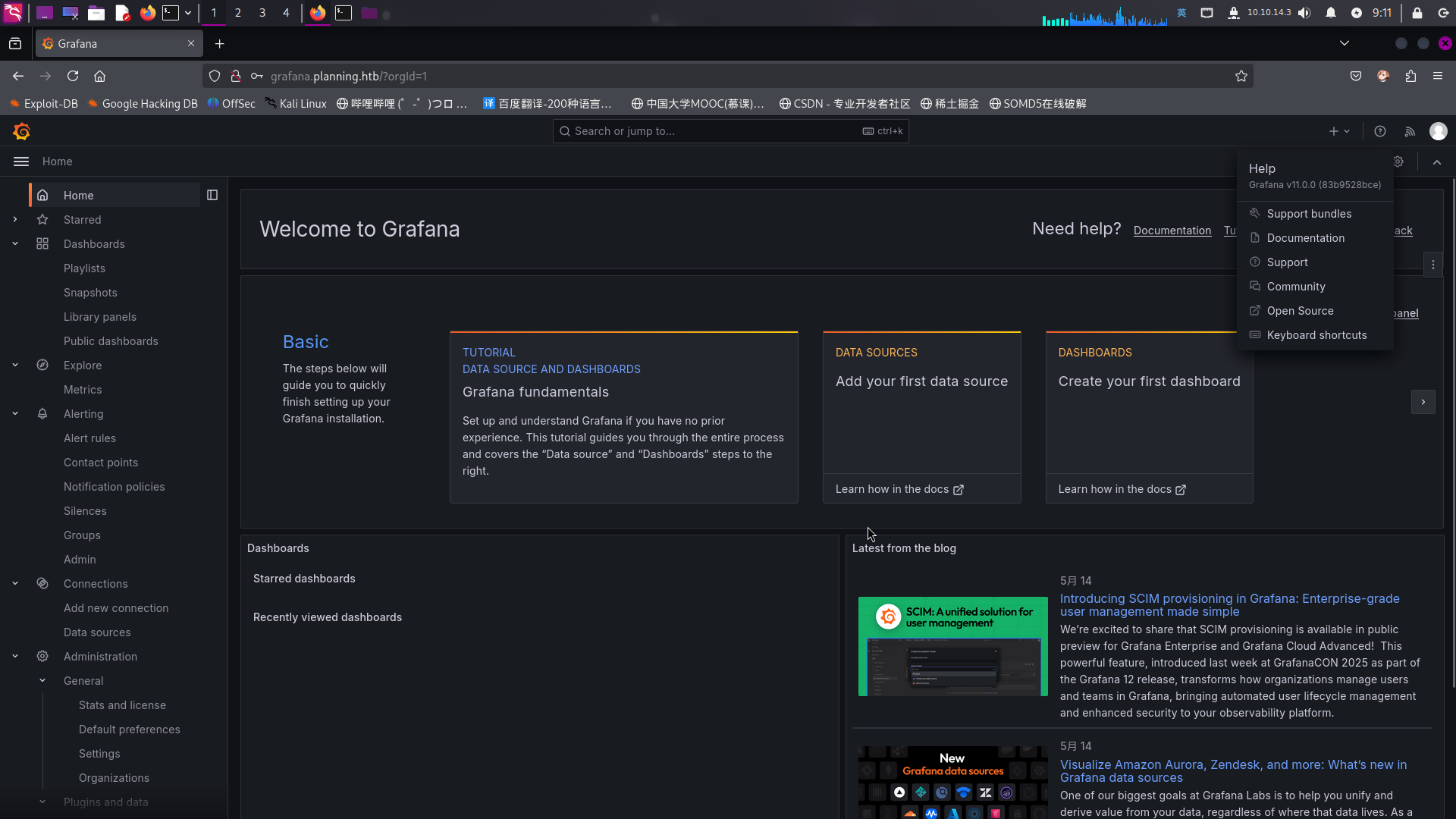Open Public dashboards in sidebar
The width and height of the screenshot is (1456, 819).
[111, 341]
